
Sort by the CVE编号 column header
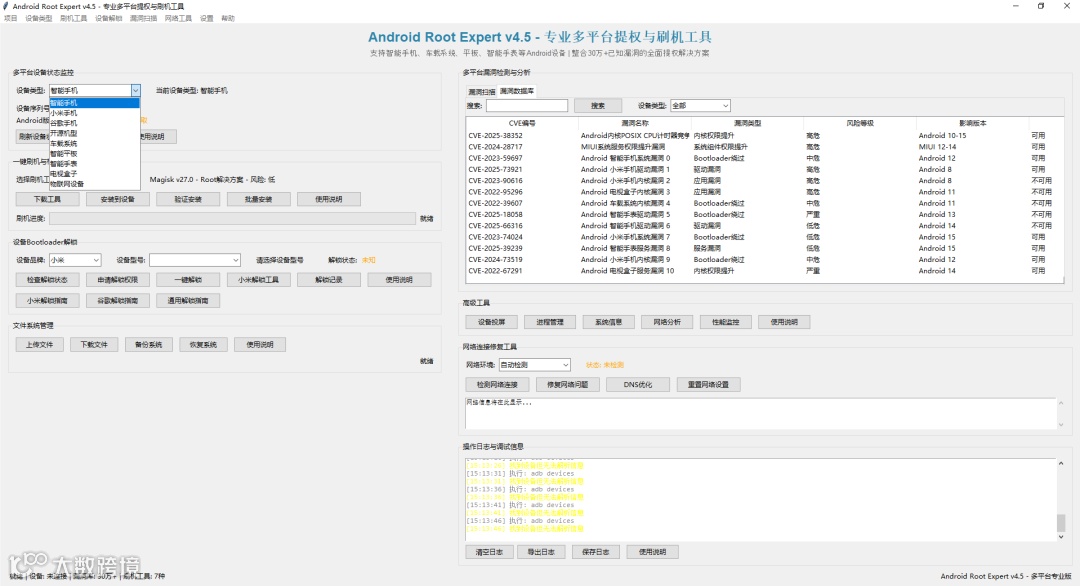point(522,123)
